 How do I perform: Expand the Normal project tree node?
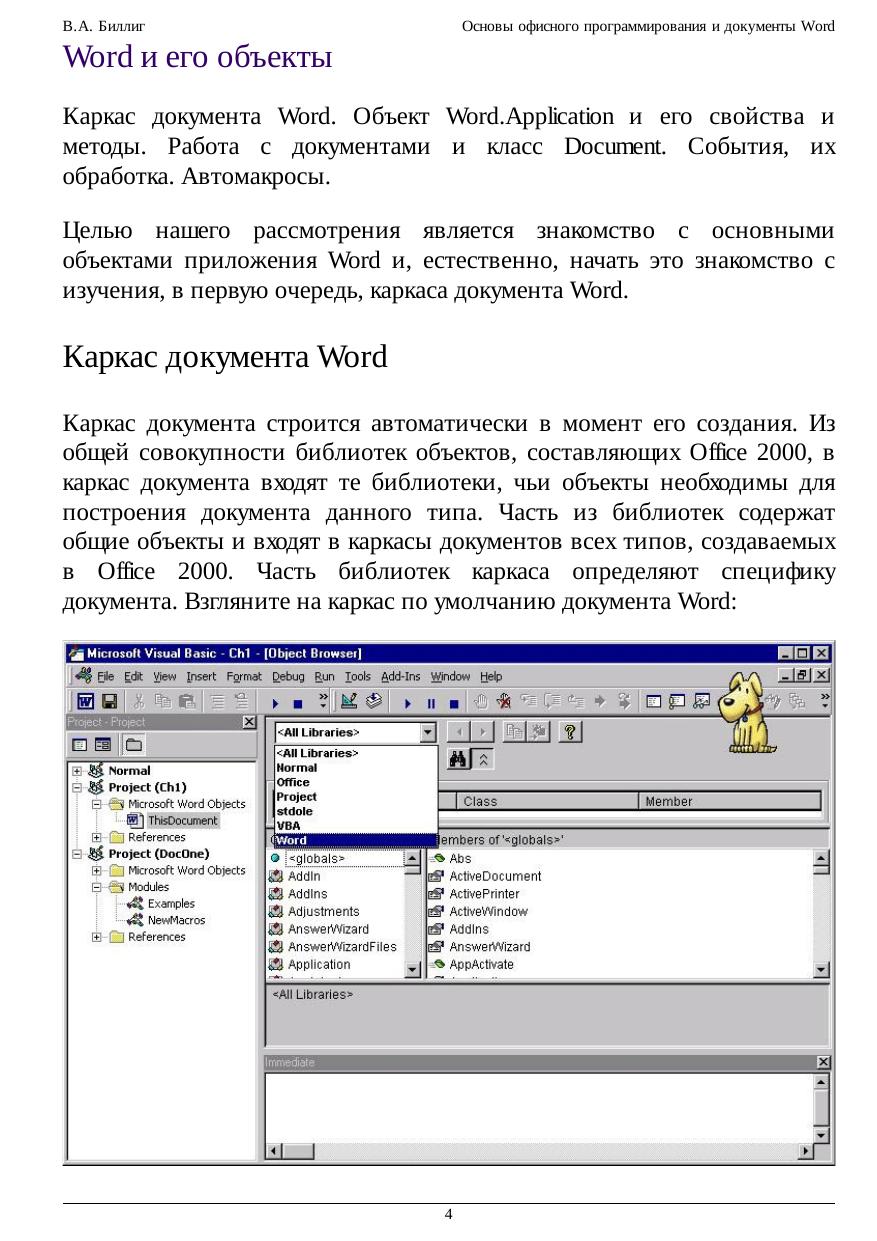[x=77, y=771]
